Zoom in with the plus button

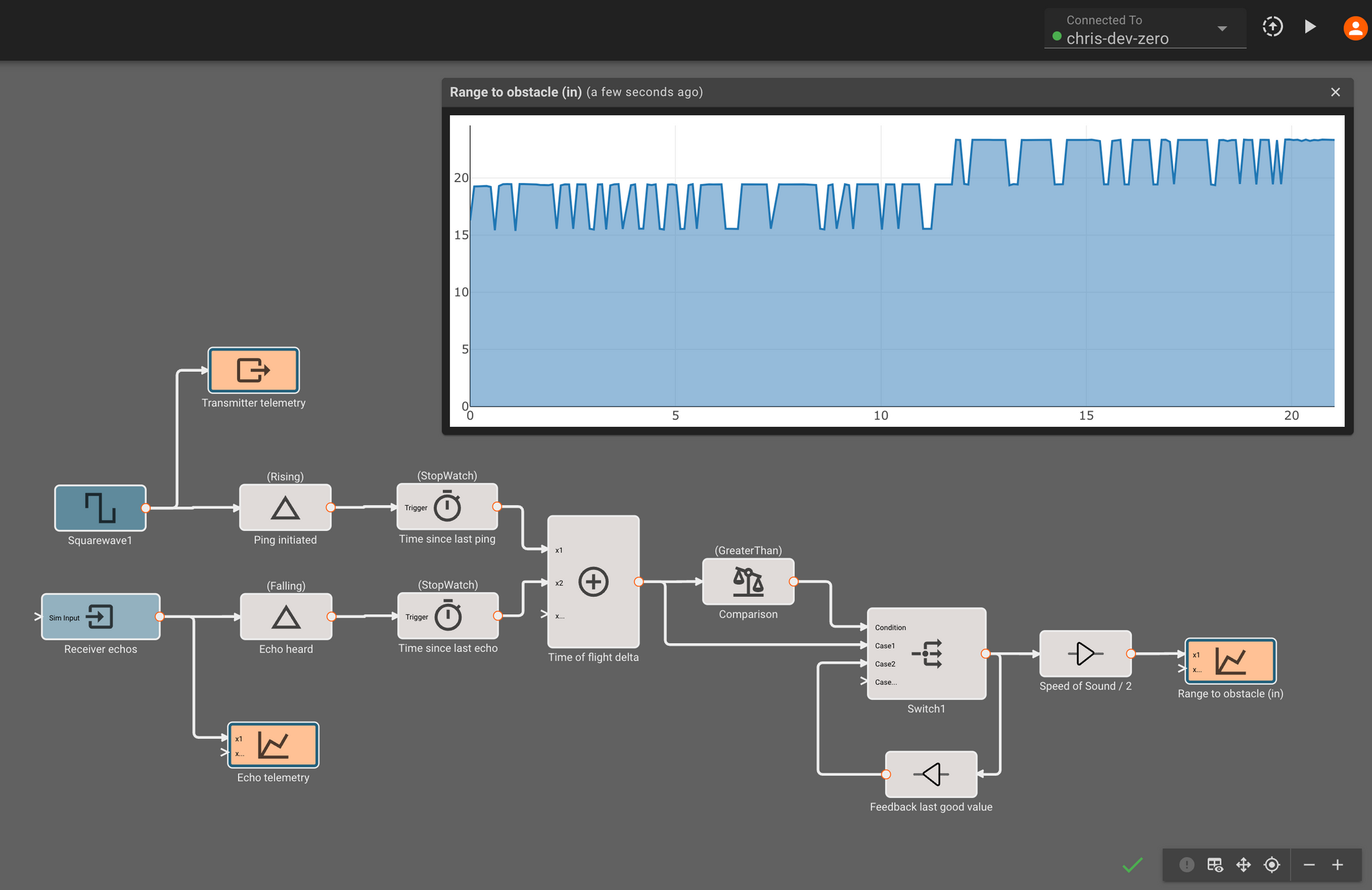1337,865
